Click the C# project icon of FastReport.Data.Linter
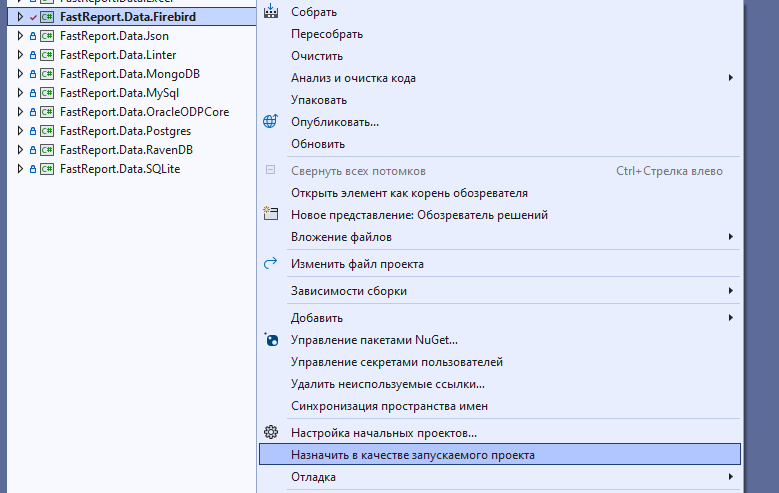The image size is (779, 493). [47, 55]
